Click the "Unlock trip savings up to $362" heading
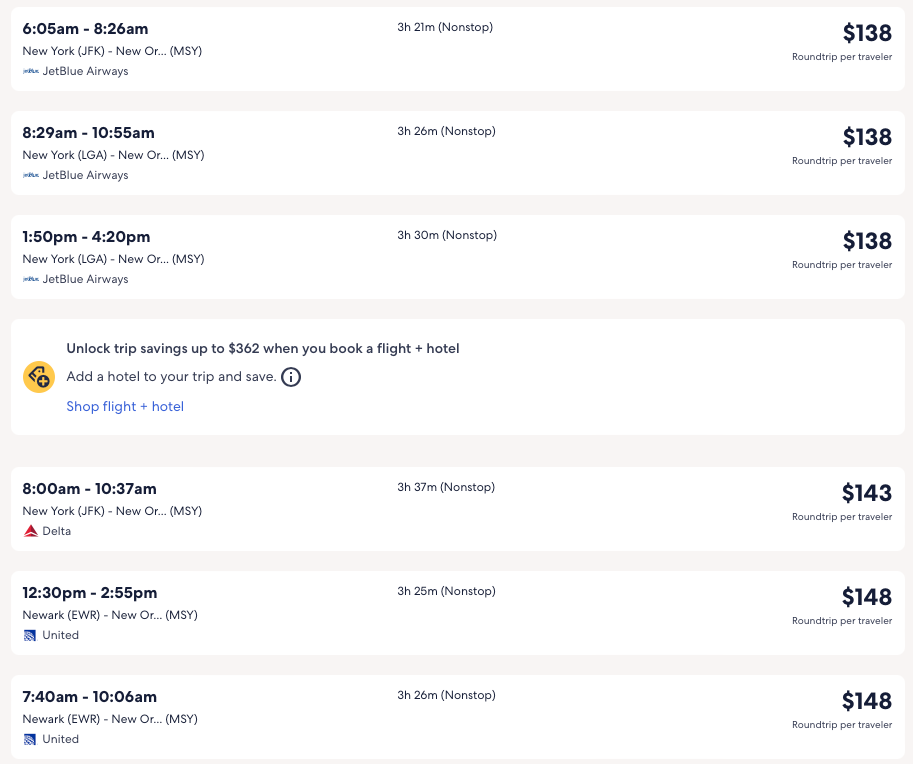Image resolution: width=913 pixels, height=764 pixels. [x=263, y=349]
